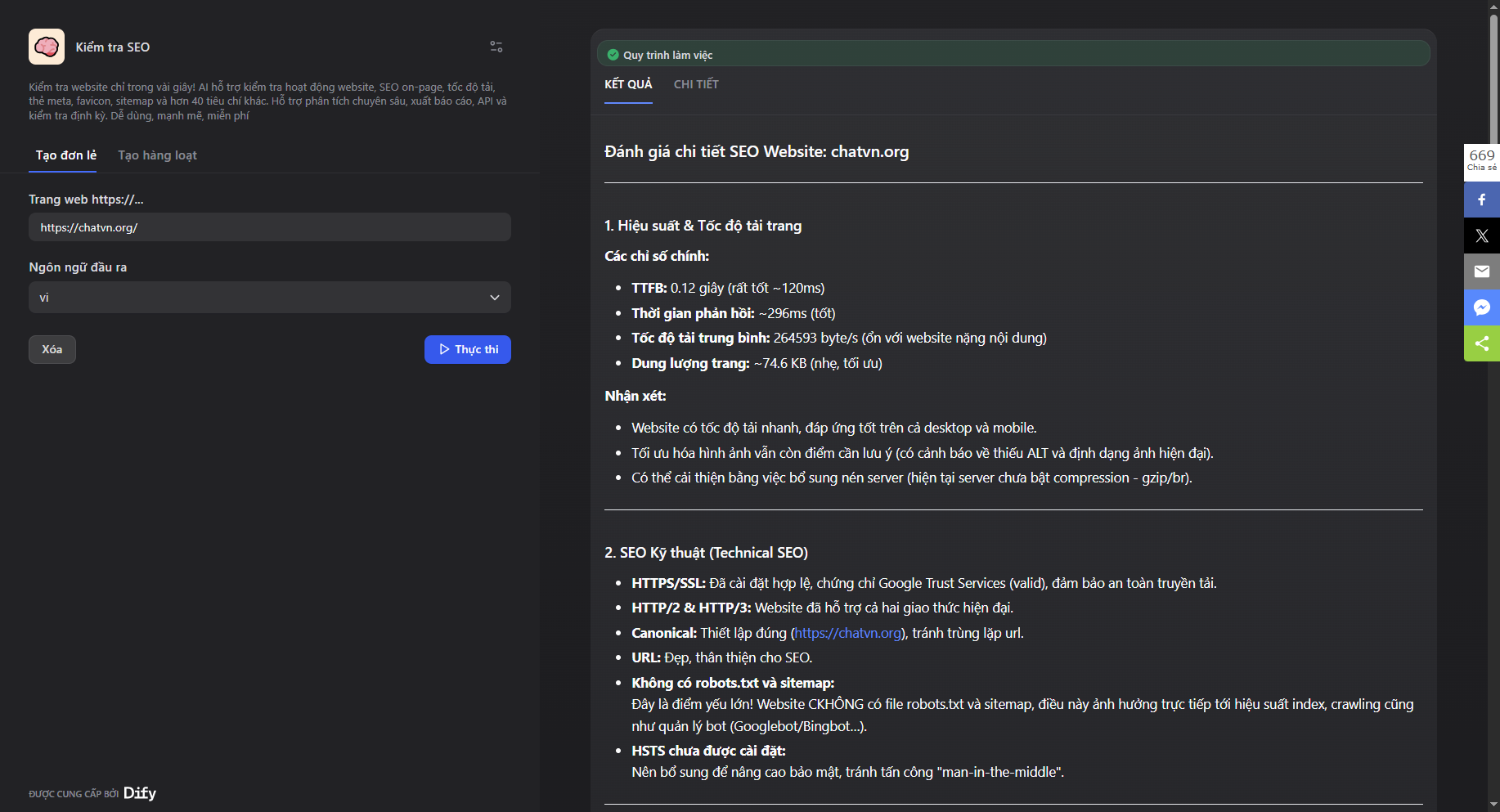
Task: Share the report on Messenger
Action: tap(1481, 307)
